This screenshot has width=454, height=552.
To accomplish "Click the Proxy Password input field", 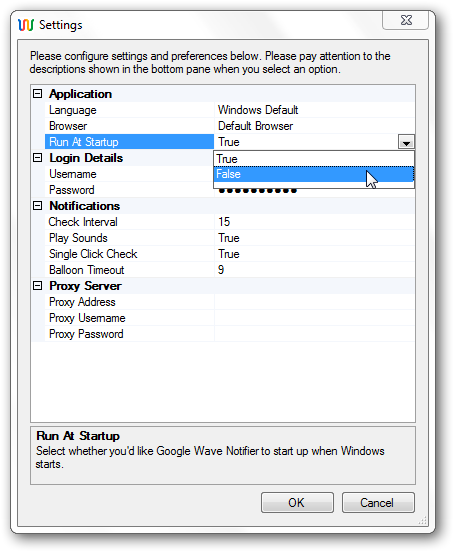I will pos(314,334).
